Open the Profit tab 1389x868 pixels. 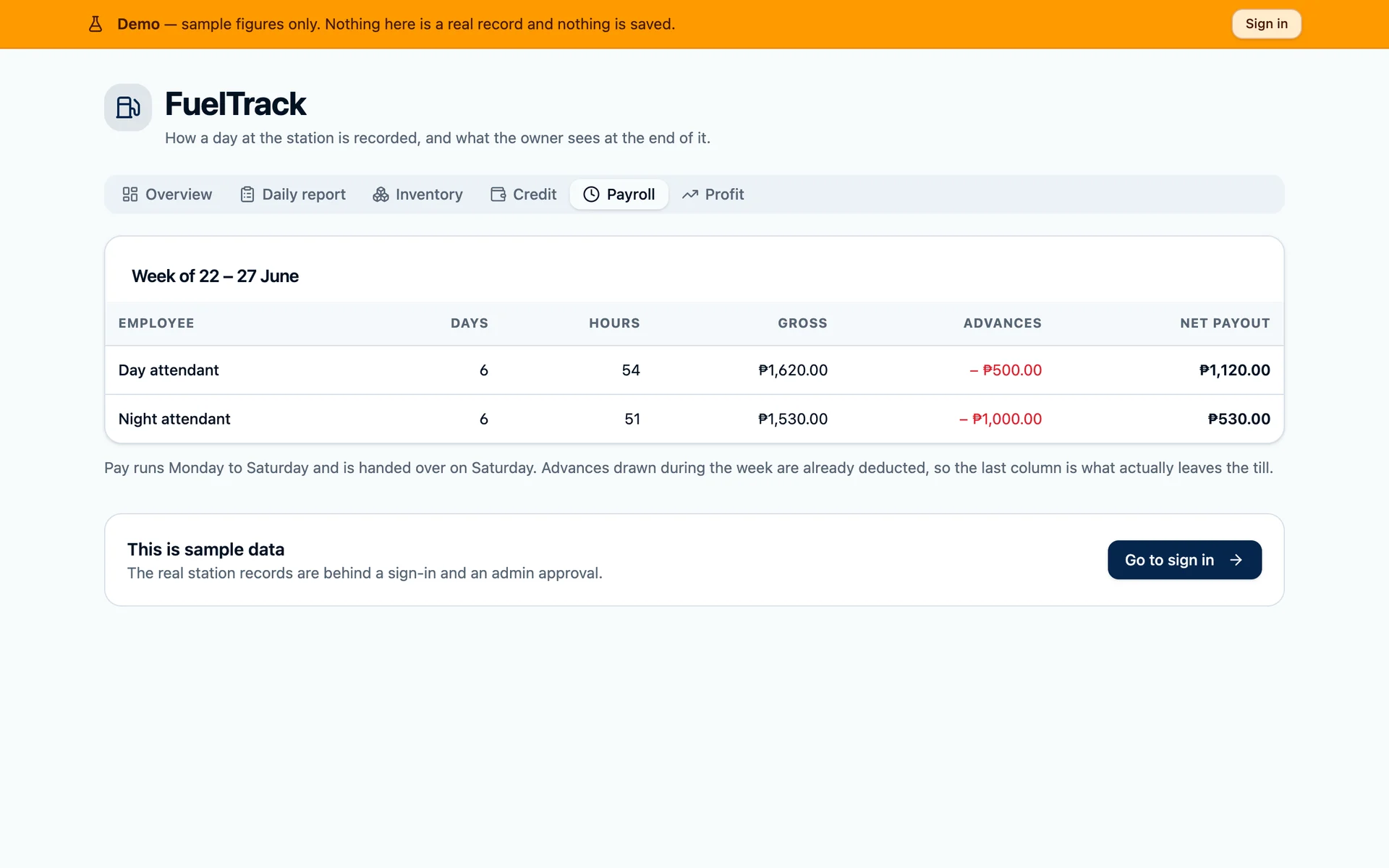coord(713,195)
